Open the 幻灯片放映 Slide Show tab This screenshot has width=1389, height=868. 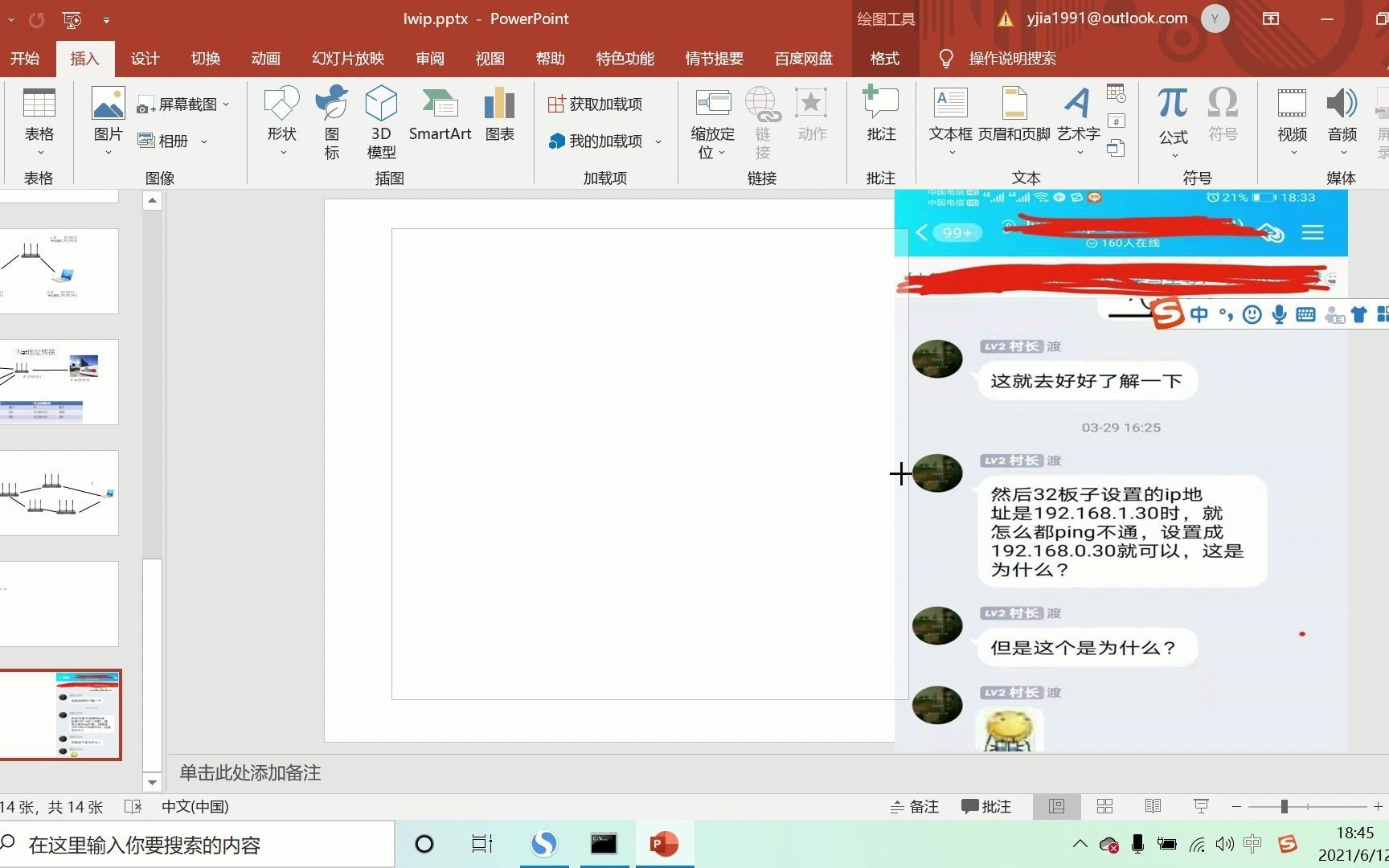348,59
